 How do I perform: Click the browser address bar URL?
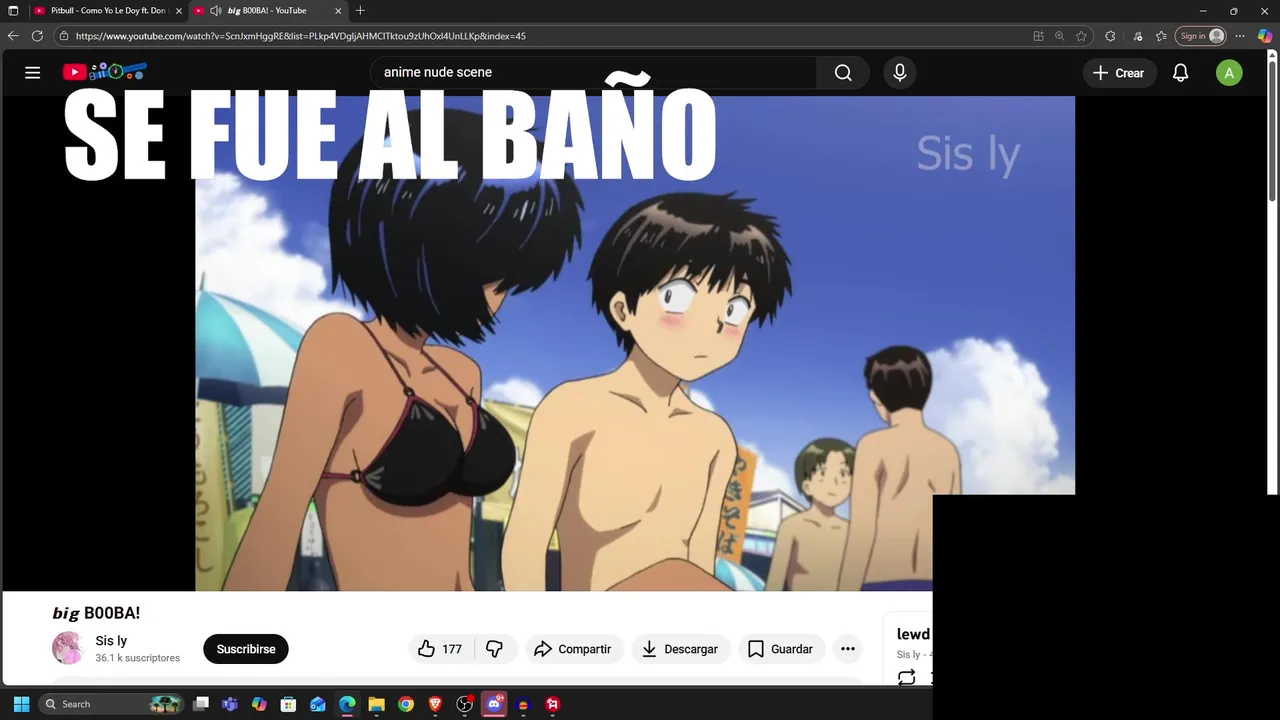click(300, 36)
